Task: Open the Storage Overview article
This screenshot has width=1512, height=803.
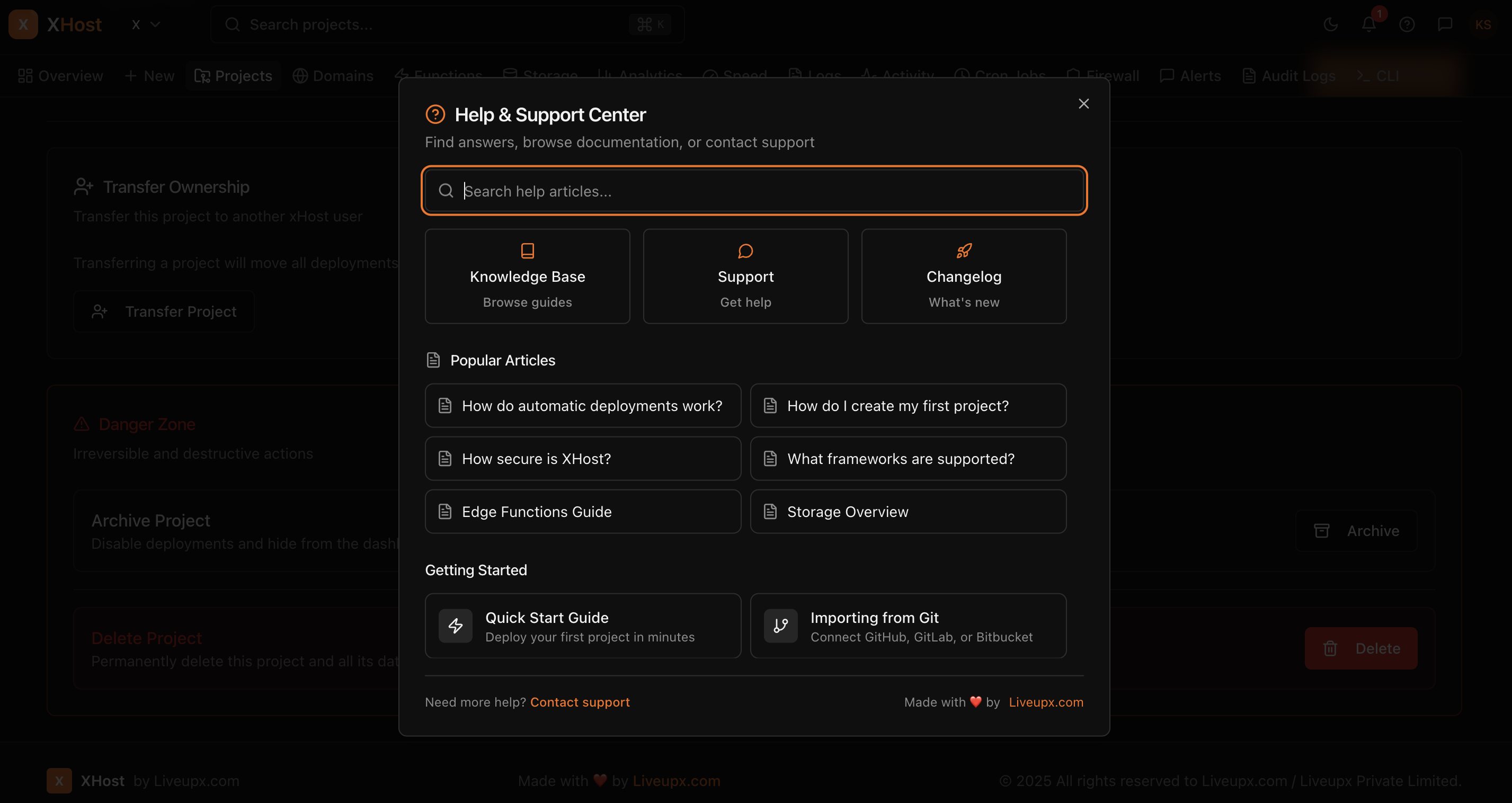Action: [x=908, y=511]
